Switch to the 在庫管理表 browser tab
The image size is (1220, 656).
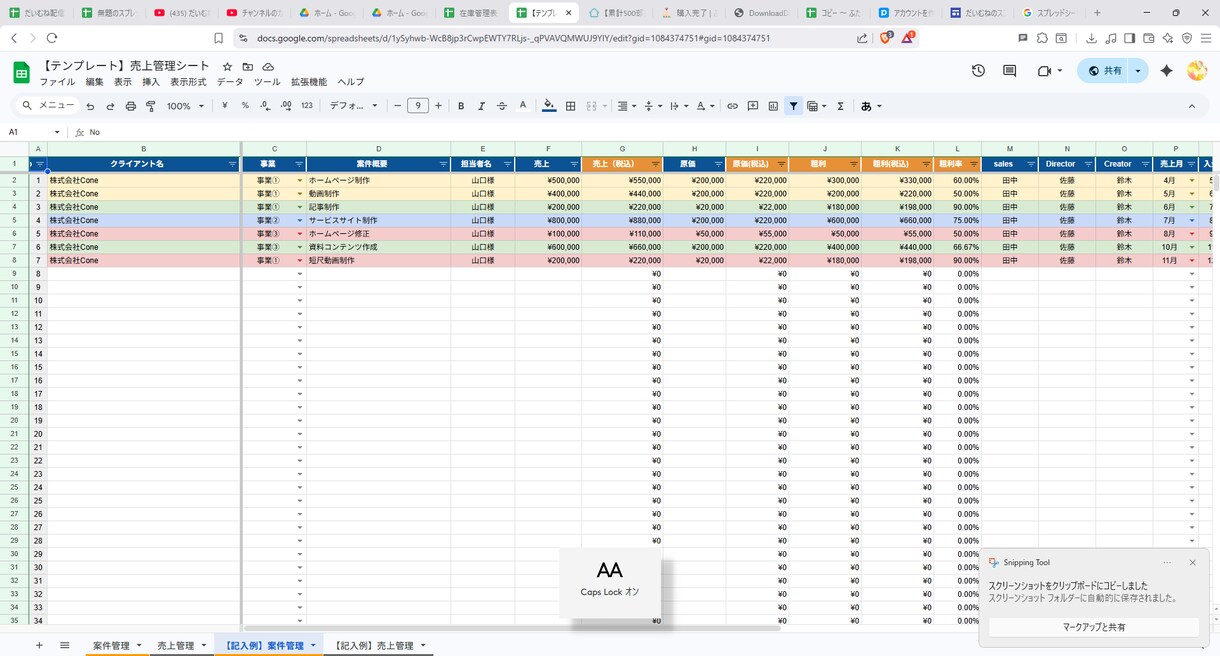pyautogui.click(x=471, y=13)
